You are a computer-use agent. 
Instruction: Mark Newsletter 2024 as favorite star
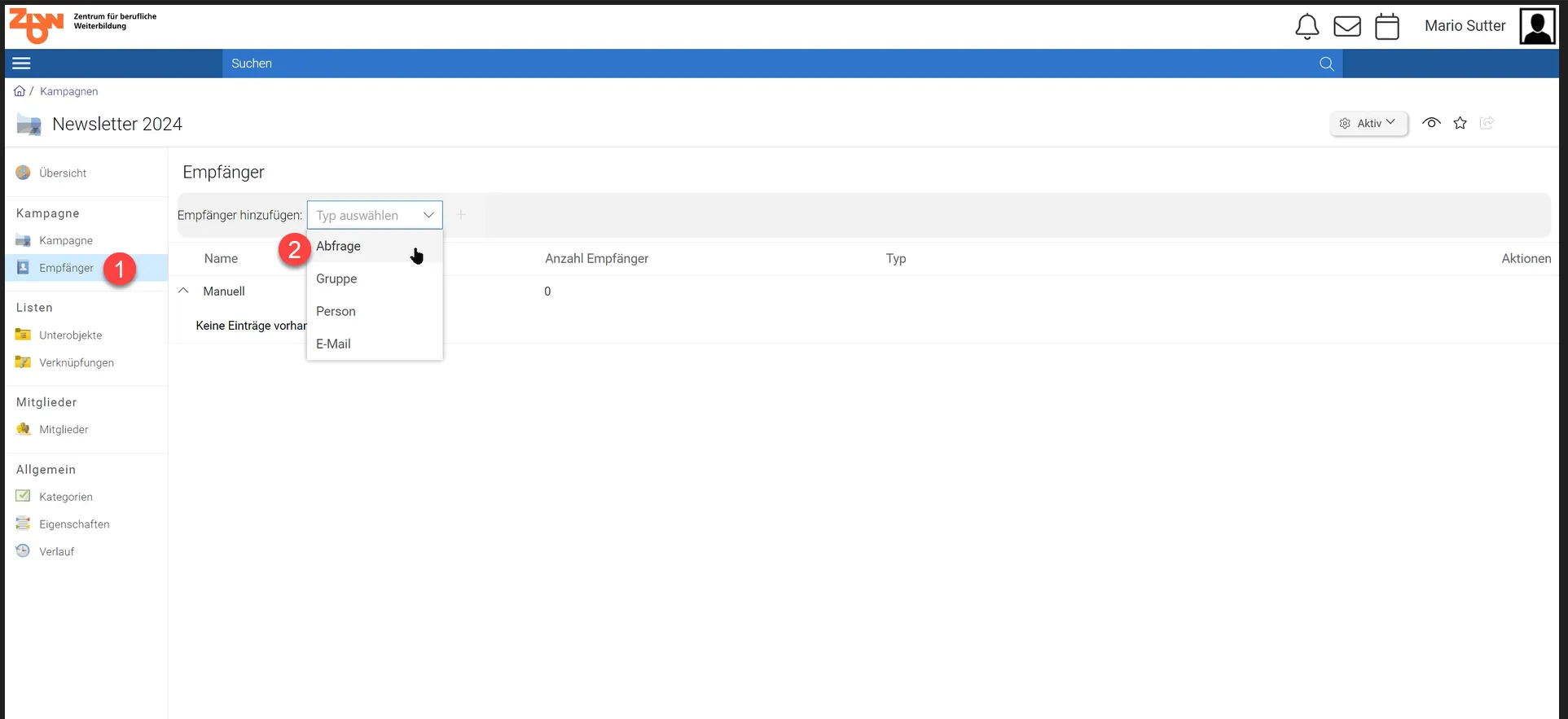1460,123
